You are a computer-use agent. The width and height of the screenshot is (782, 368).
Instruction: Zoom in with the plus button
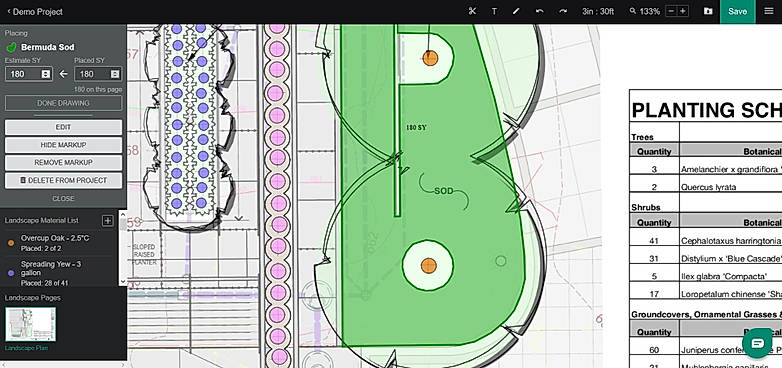(683, 11)
